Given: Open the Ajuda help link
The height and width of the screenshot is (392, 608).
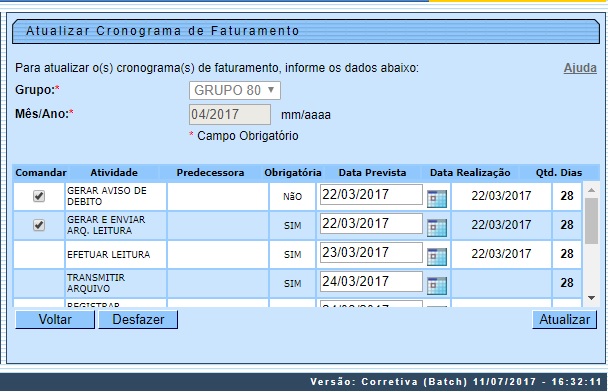Looking at the screenshot, I should 580,68.
